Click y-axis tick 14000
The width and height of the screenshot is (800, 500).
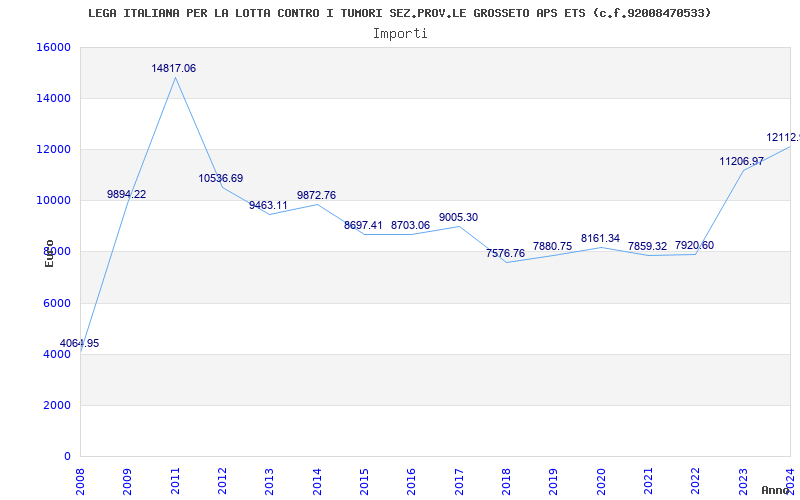[x=54, y=98]
